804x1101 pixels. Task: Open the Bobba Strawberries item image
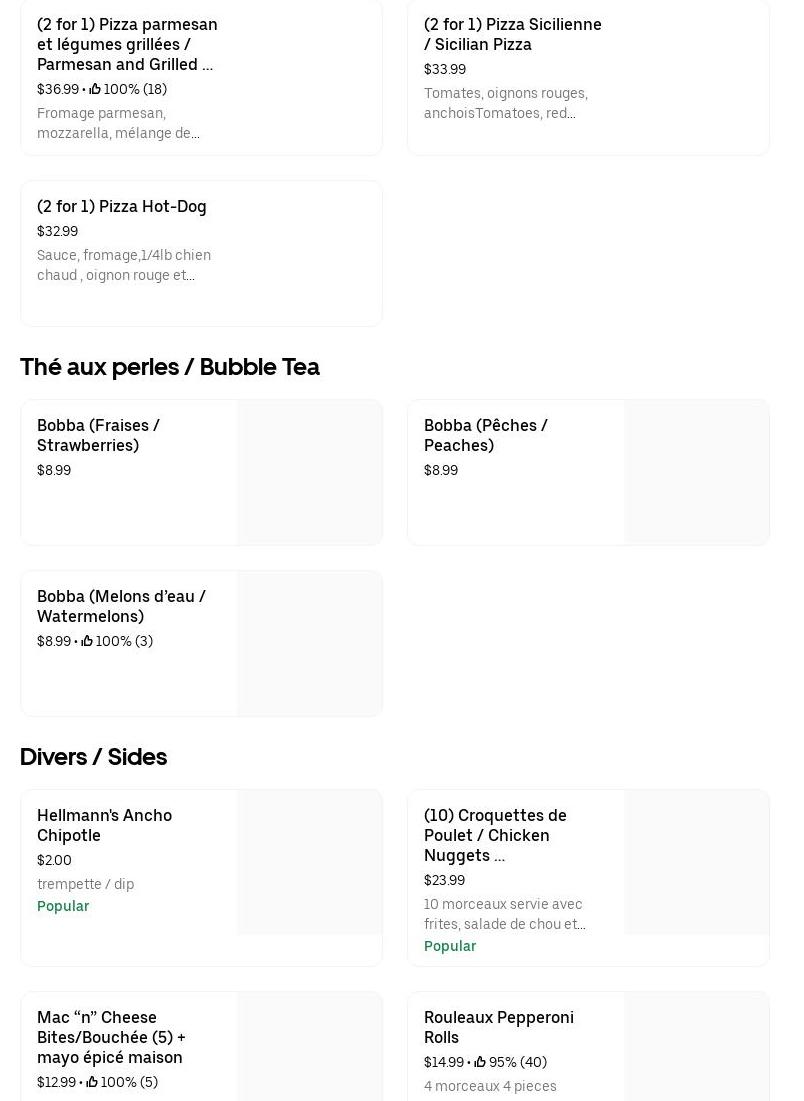click(x=310, y=473)
